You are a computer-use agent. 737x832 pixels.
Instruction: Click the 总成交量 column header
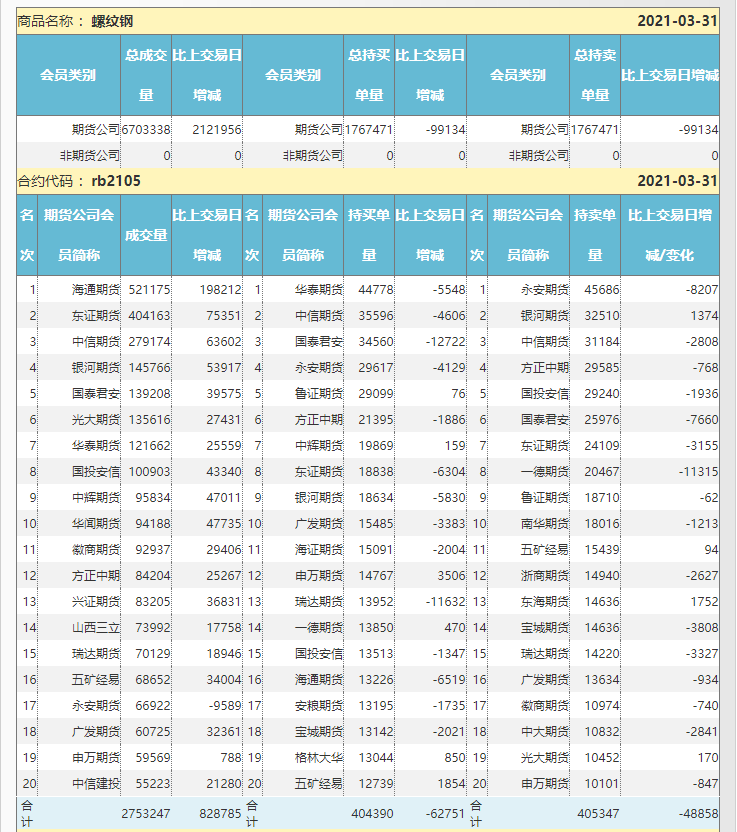pos(146,75)
